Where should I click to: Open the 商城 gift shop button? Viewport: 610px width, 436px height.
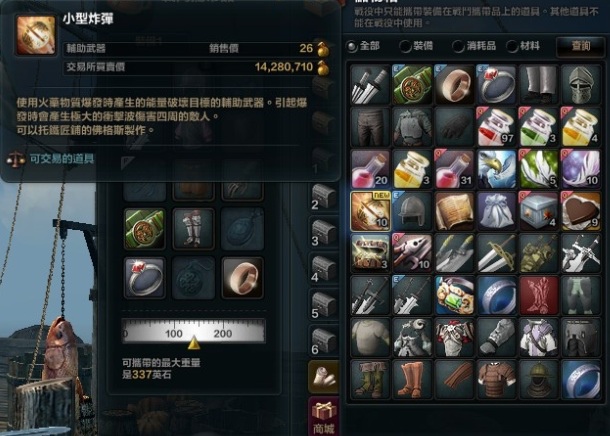point(324,417)
